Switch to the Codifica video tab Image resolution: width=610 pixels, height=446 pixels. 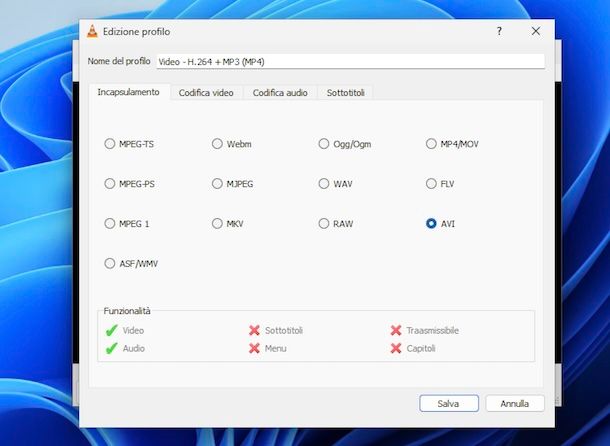click(x=206, y=93)
